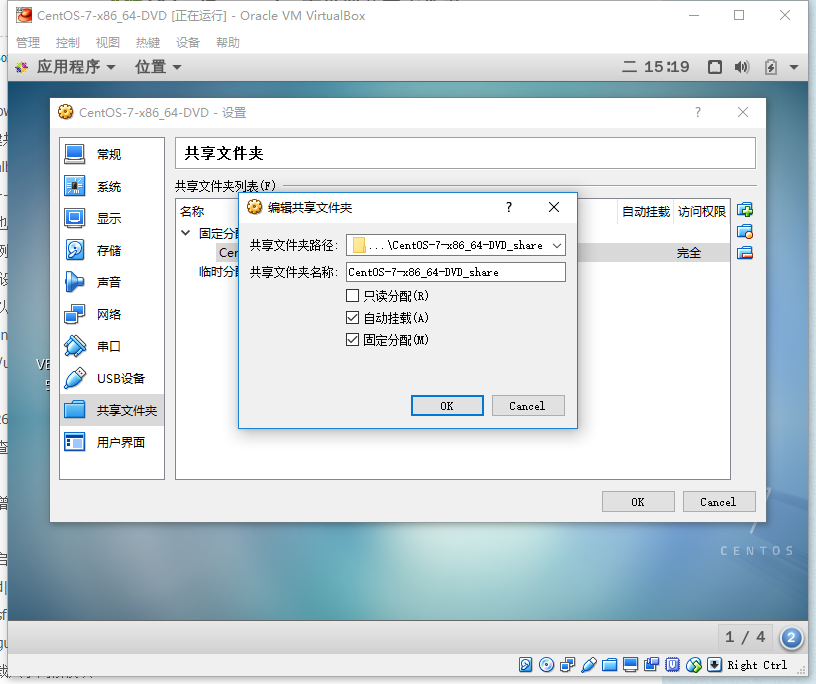Click the USB status bar icon
Image resolution: width=816 pixels, height=684 pixels.
click(589, 665)
